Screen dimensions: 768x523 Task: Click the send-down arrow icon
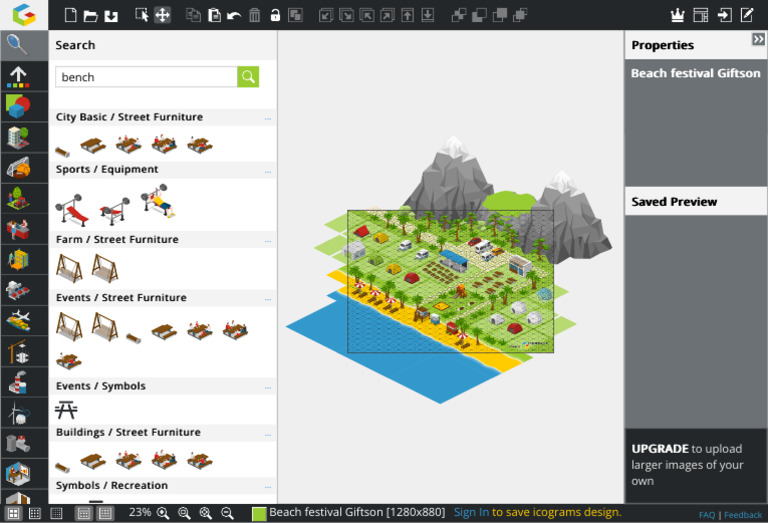coord(428,15)
